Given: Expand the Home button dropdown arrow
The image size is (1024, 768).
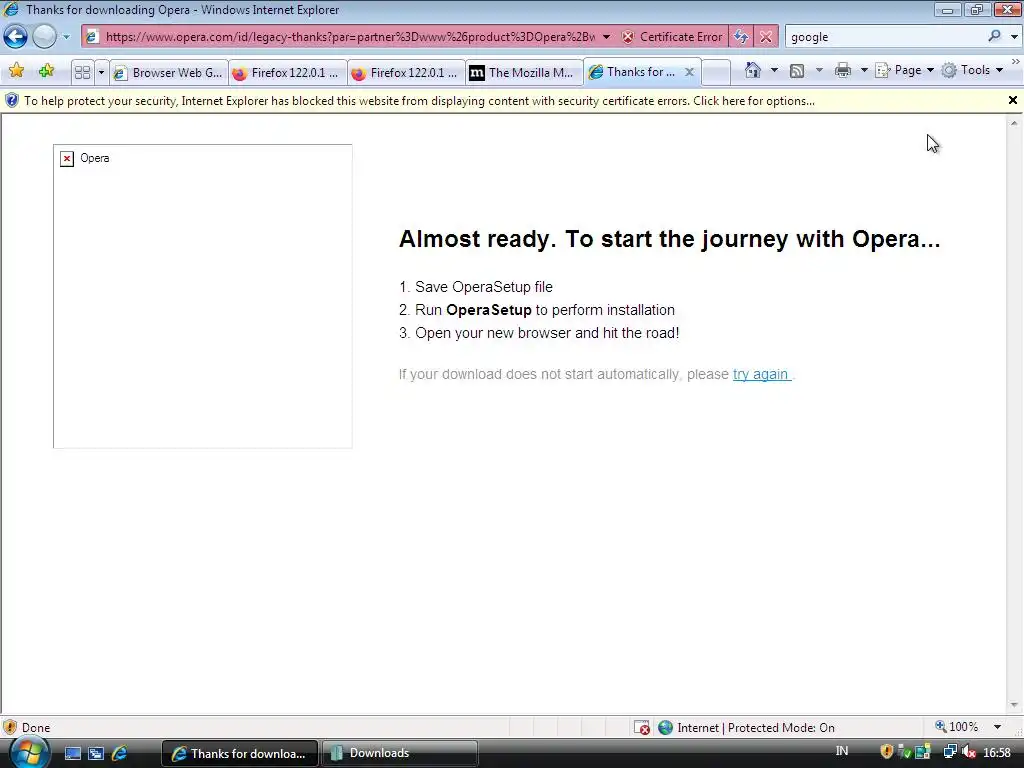Looking at the screenshot, I should (775, 70).
